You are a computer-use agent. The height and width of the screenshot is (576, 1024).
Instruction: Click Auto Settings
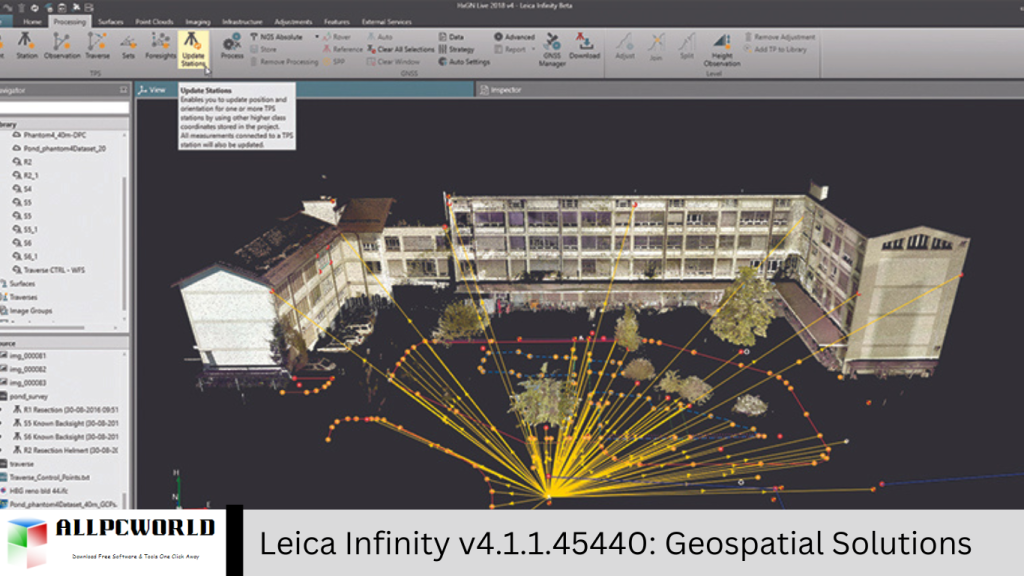point(464,62)
